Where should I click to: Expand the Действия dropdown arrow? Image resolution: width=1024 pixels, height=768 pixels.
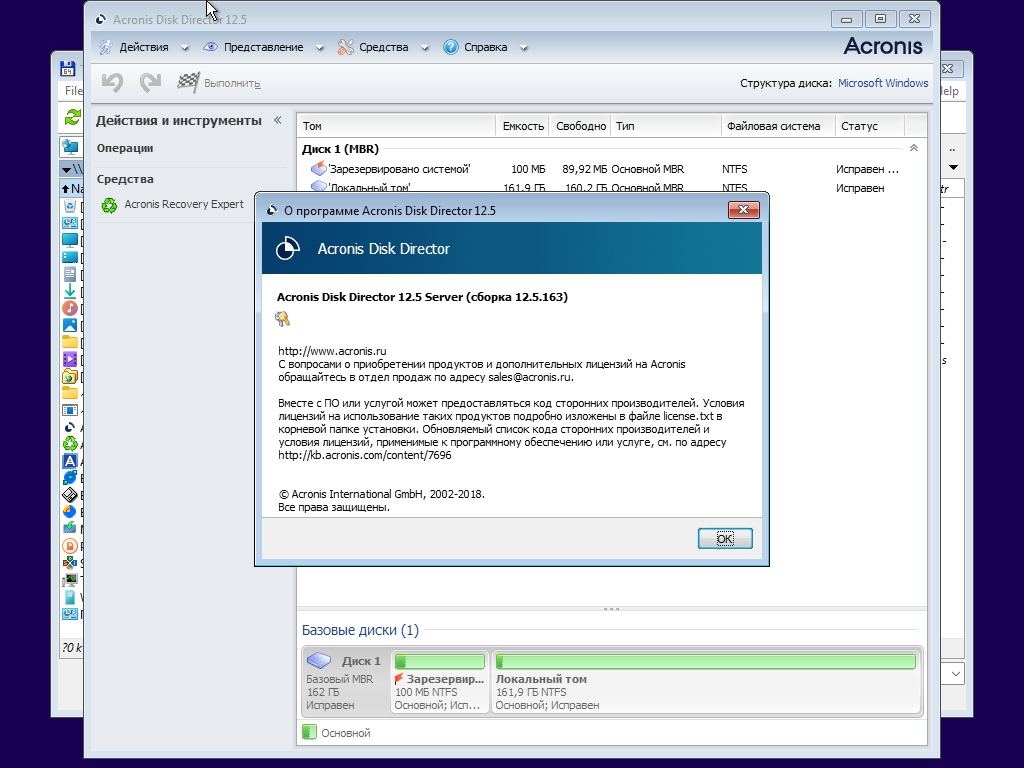[x=185, y=48]
